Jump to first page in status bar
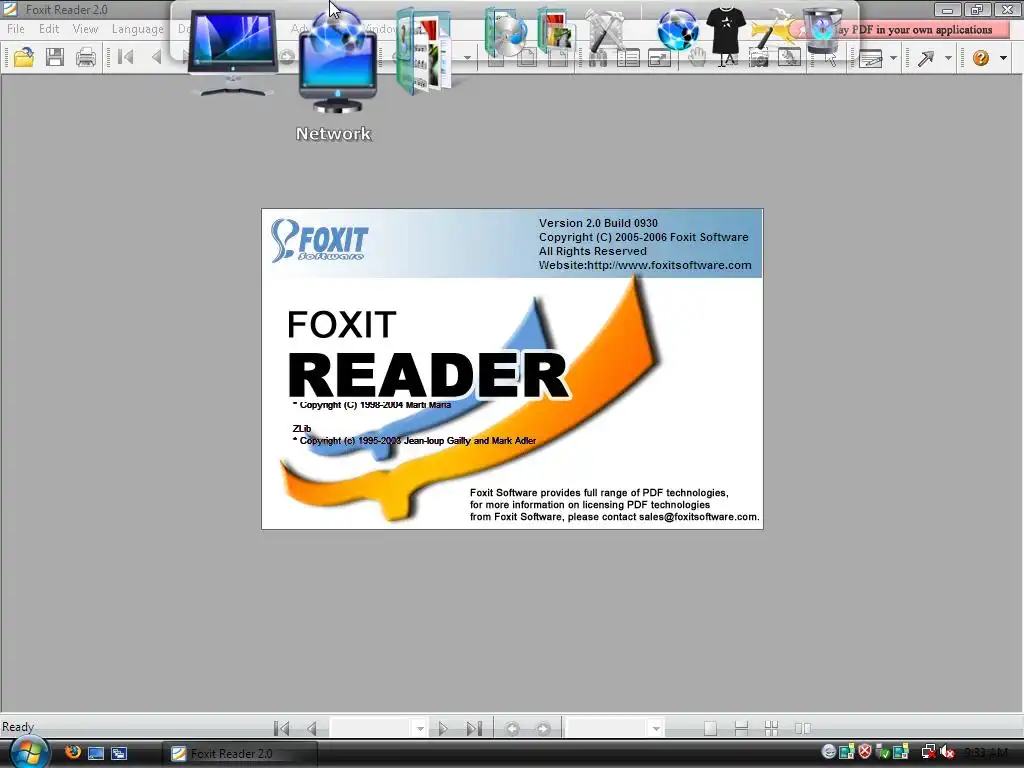1024x768 pixels. (281, 728)
